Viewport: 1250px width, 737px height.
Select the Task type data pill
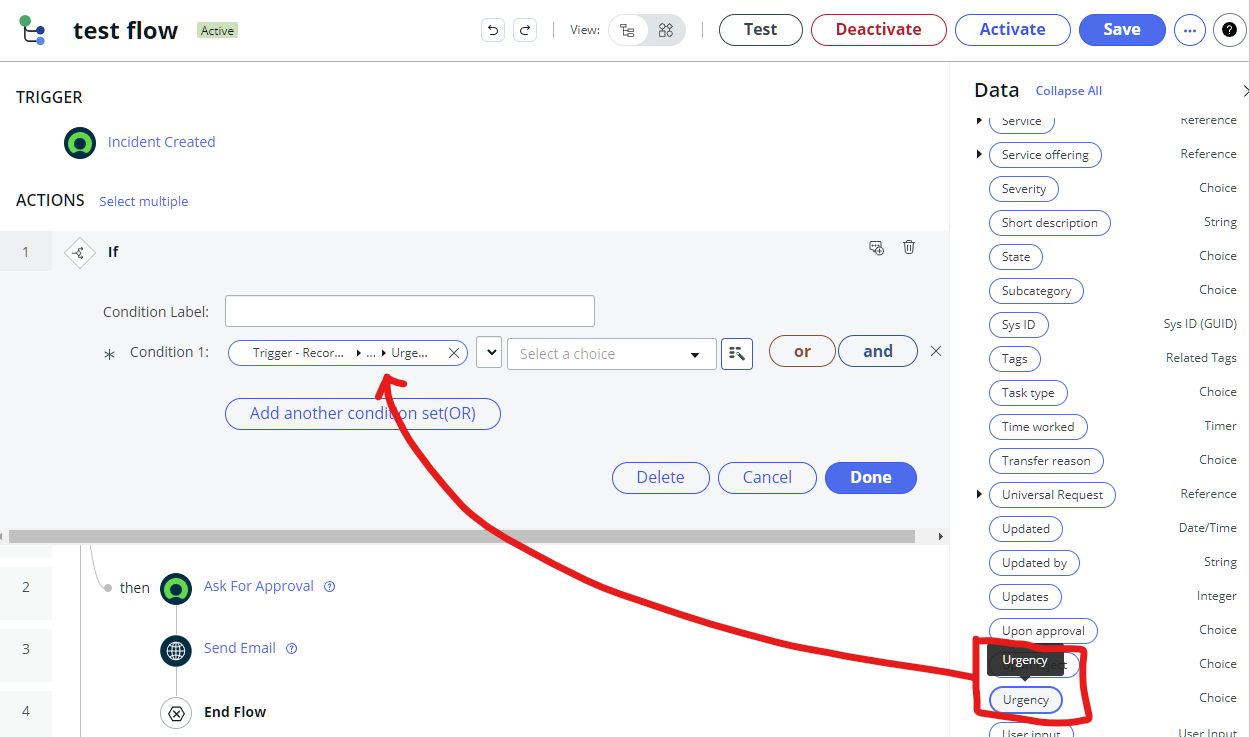(x=1028, y=393)
